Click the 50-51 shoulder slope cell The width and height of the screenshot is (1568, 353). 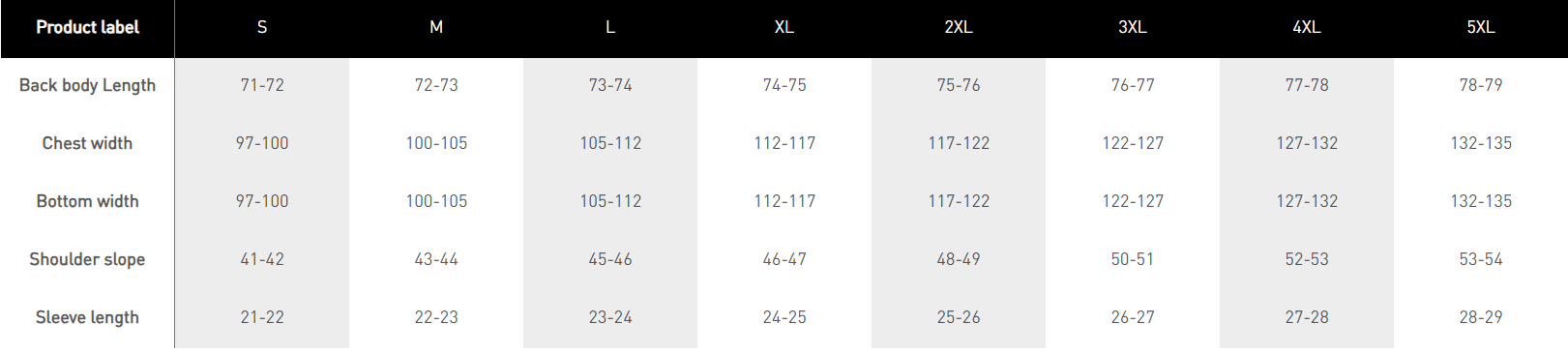(1133, 259)
